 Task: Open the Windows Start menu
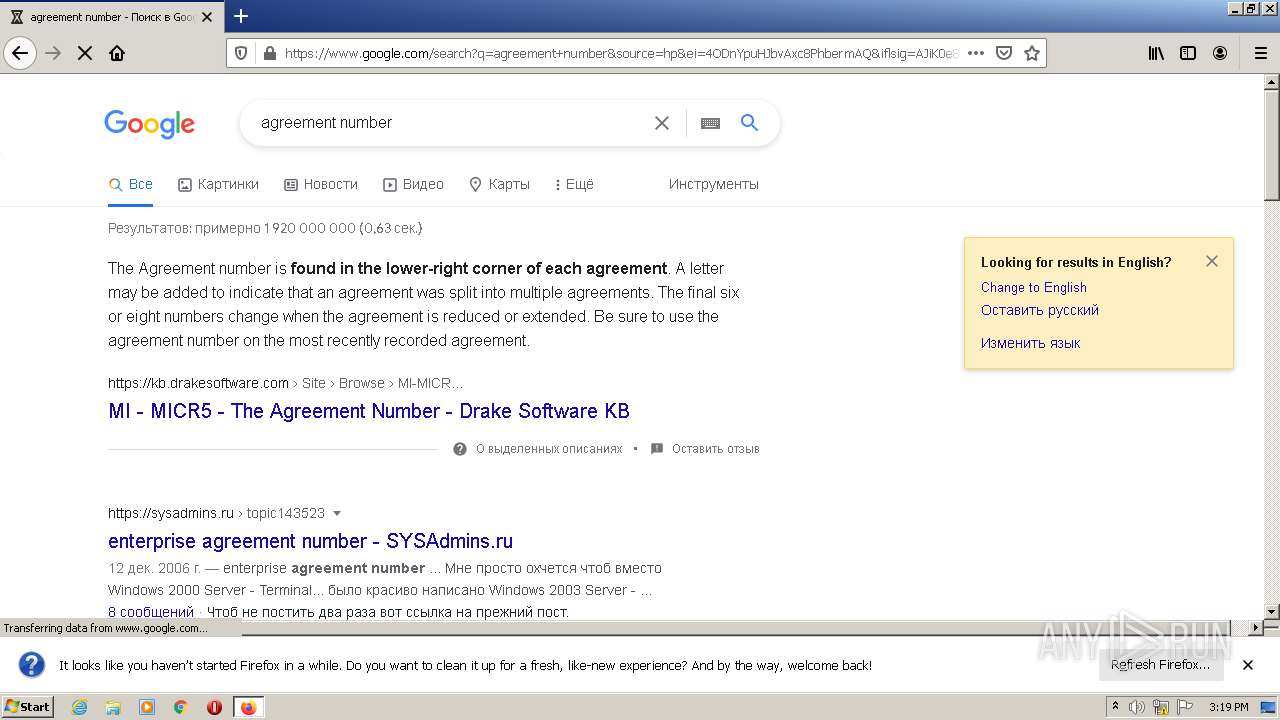28,707
